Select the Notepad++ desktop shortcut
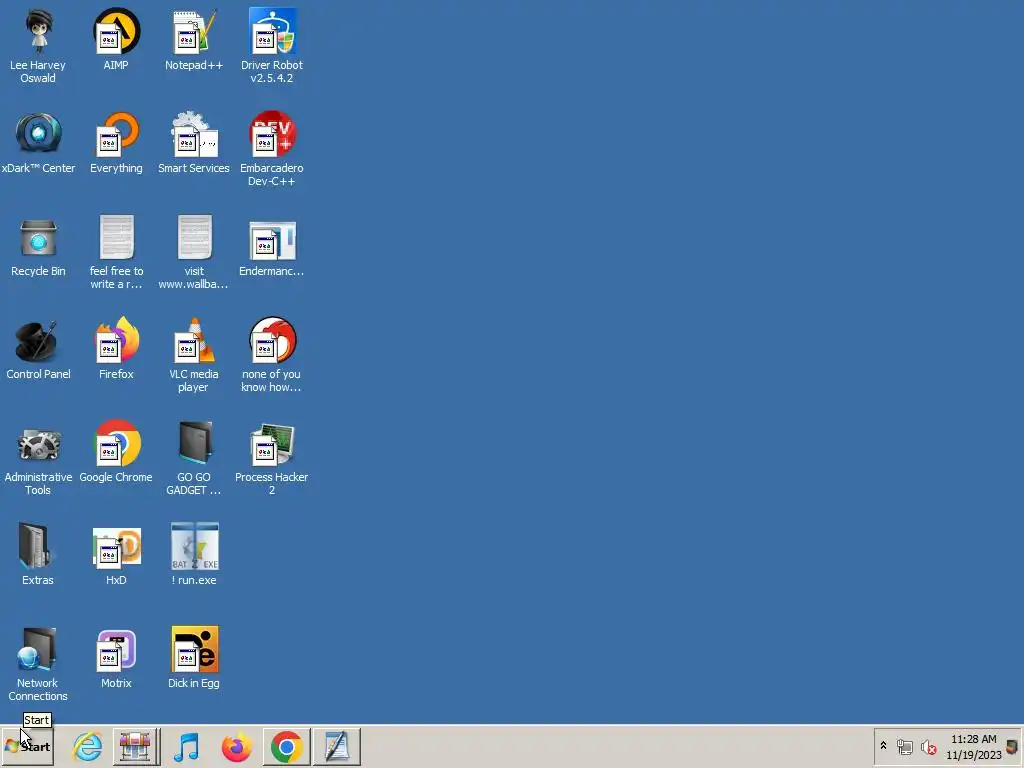1024x768 pixels. click(194, 39)
